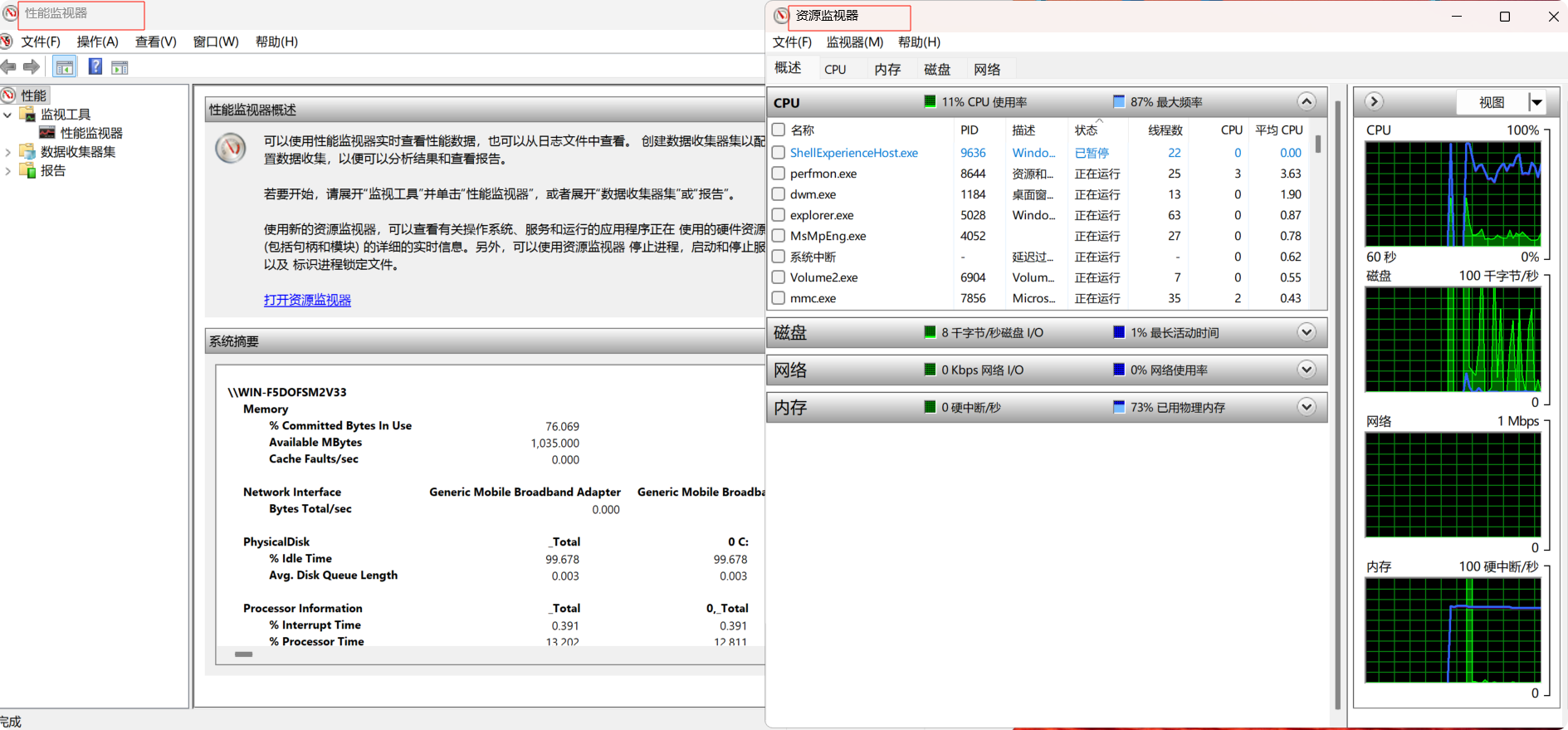Open the blue Help icon in the toolbar
The image size is (1568, 730).
pyautogui.click(x=95, y=66)
